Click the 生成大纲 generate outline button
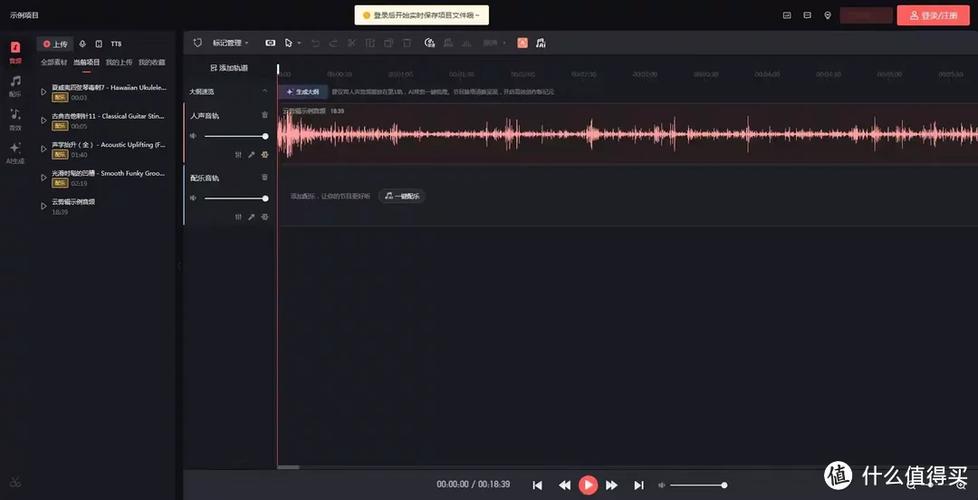The width and height of the screenshot is (978, 500). pyautogui.click(x=303, y=92)
